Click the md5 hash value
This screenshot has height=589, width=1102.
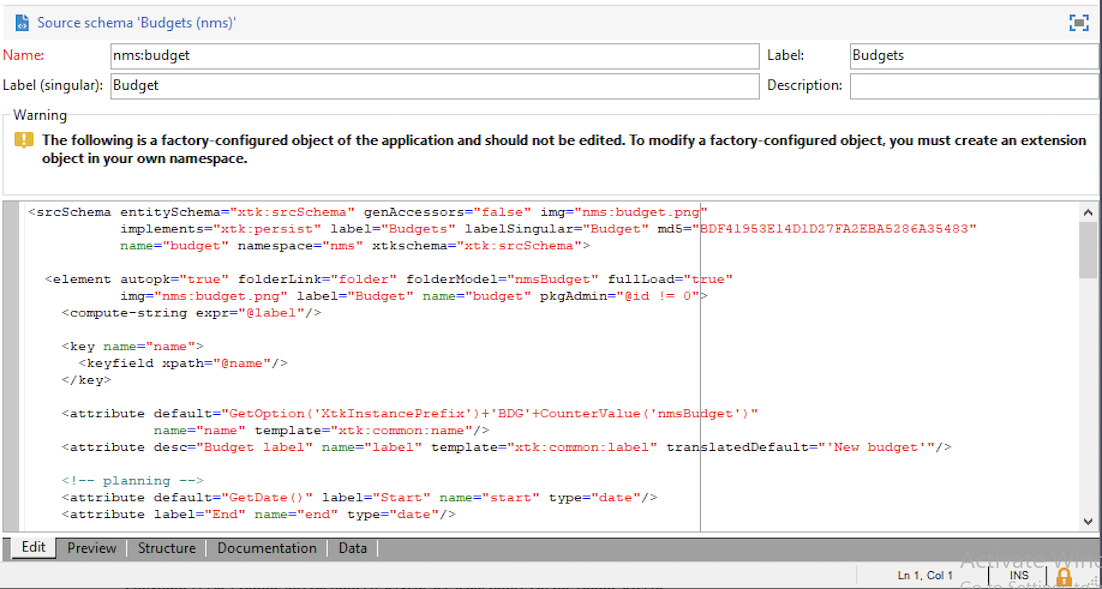(x=835, y=229)
